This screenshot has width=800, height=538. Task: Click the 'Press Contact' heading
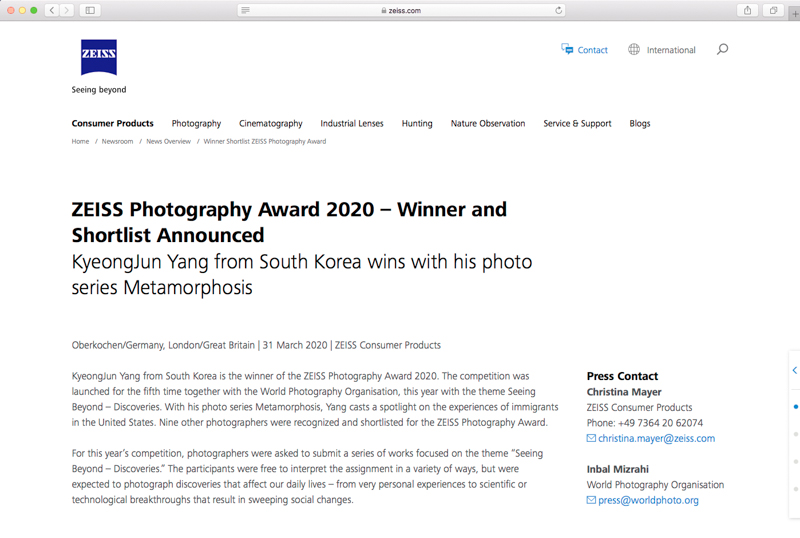[622, 376]
